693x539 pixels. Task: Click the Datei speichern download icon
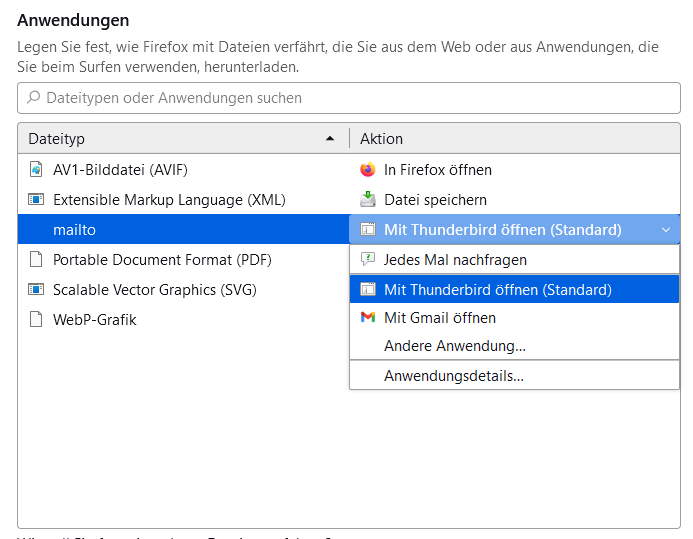(x=367, y=199)
